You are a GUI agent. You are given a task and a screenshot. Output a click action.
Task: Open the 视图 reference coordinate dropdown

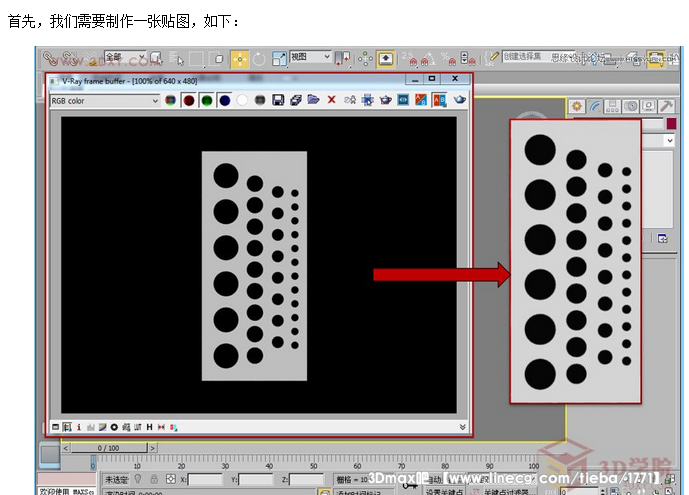310,57
